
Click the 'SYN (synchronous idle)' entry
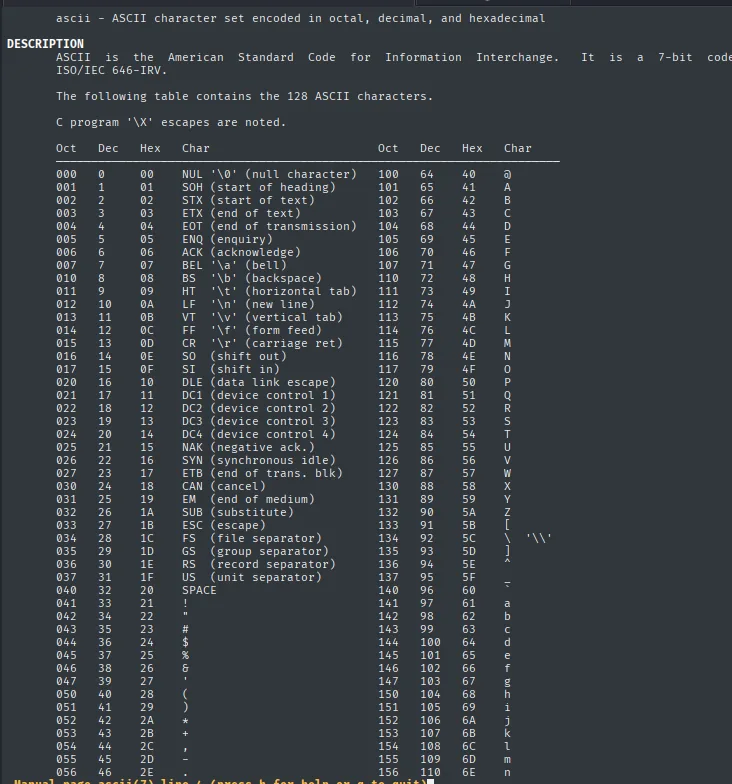point(259,460)
